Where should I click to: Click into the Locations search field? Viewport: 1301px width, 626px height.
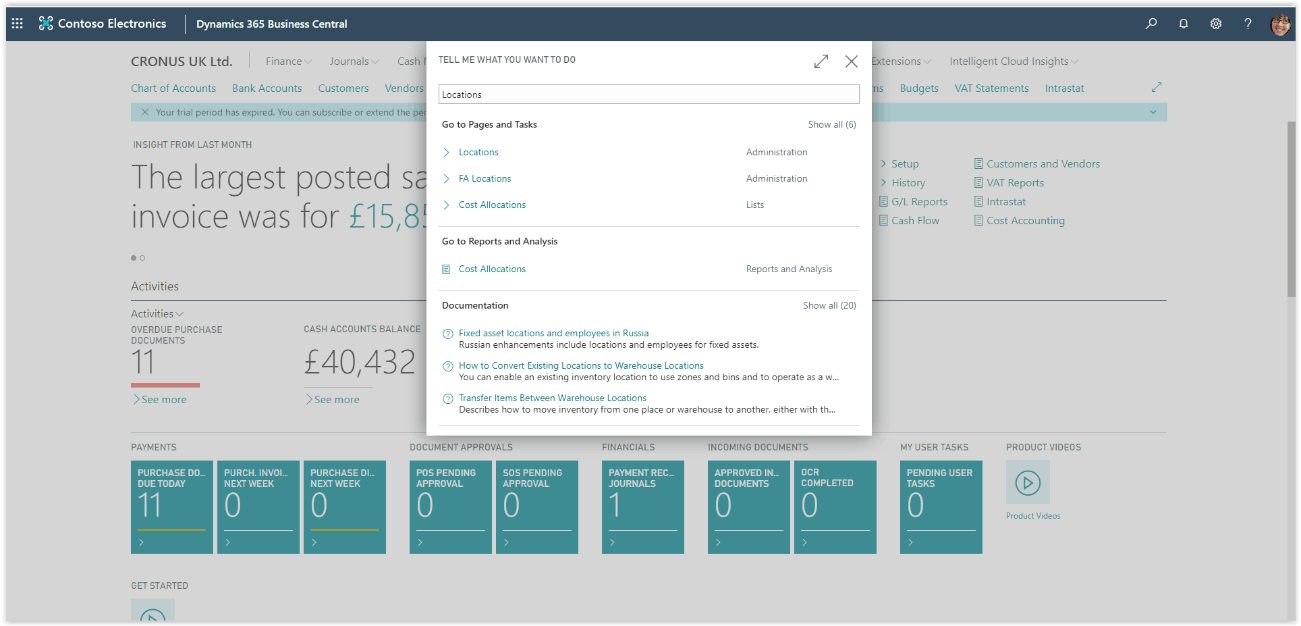(649, 94)
